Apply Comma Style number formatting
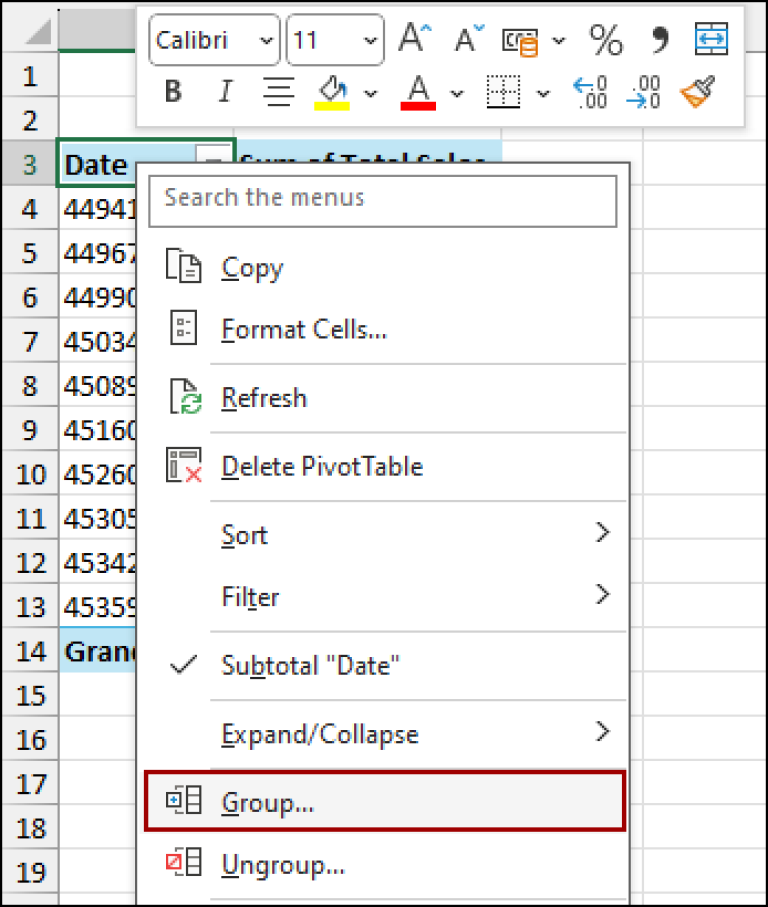This screenshot has width=768, height=907. [657, 40]
